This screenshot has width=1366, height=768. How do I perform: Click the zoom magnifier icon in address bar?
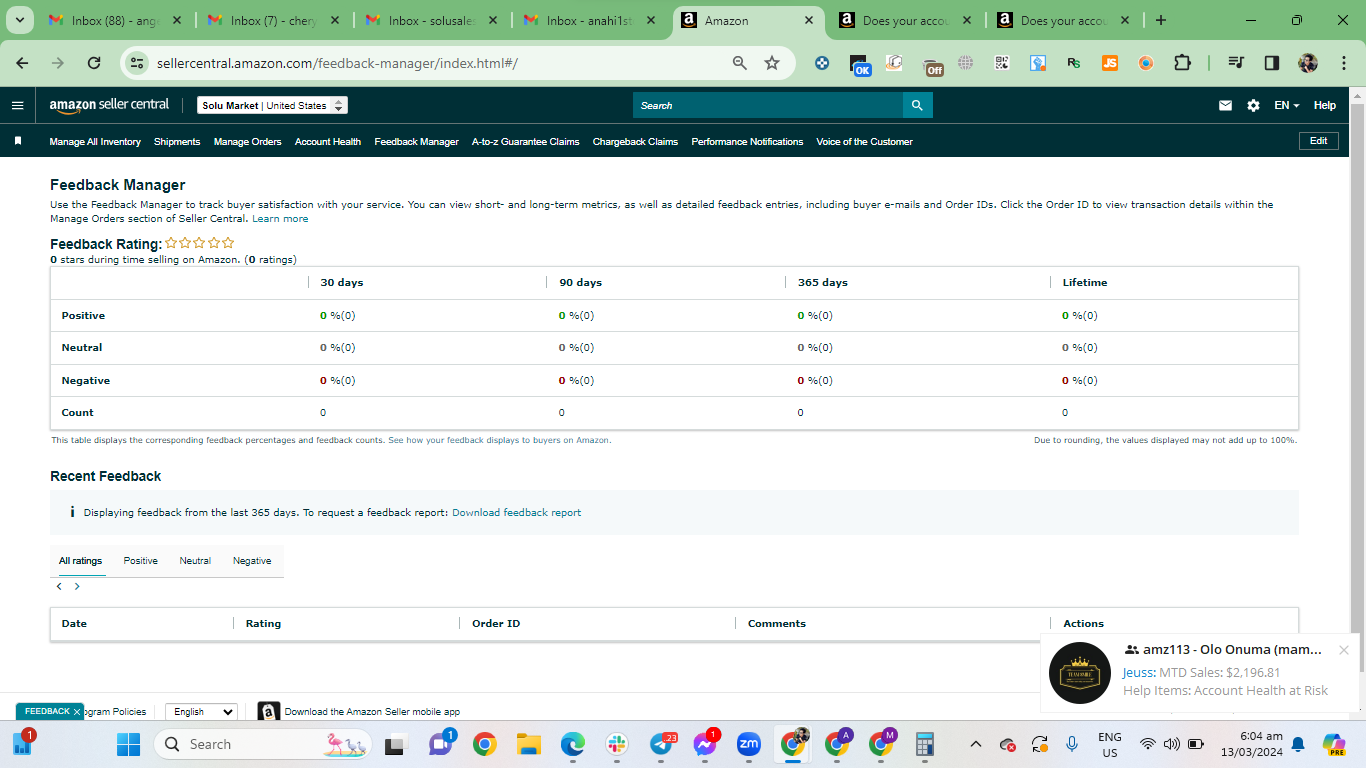pos(740,63)
